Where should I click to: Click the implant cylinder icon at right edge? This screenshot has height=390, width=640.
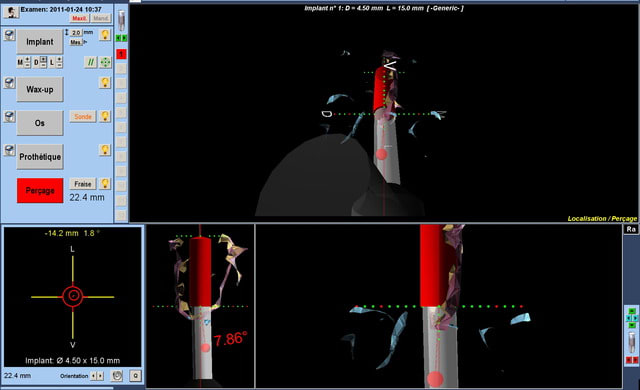tap(632, 342)
